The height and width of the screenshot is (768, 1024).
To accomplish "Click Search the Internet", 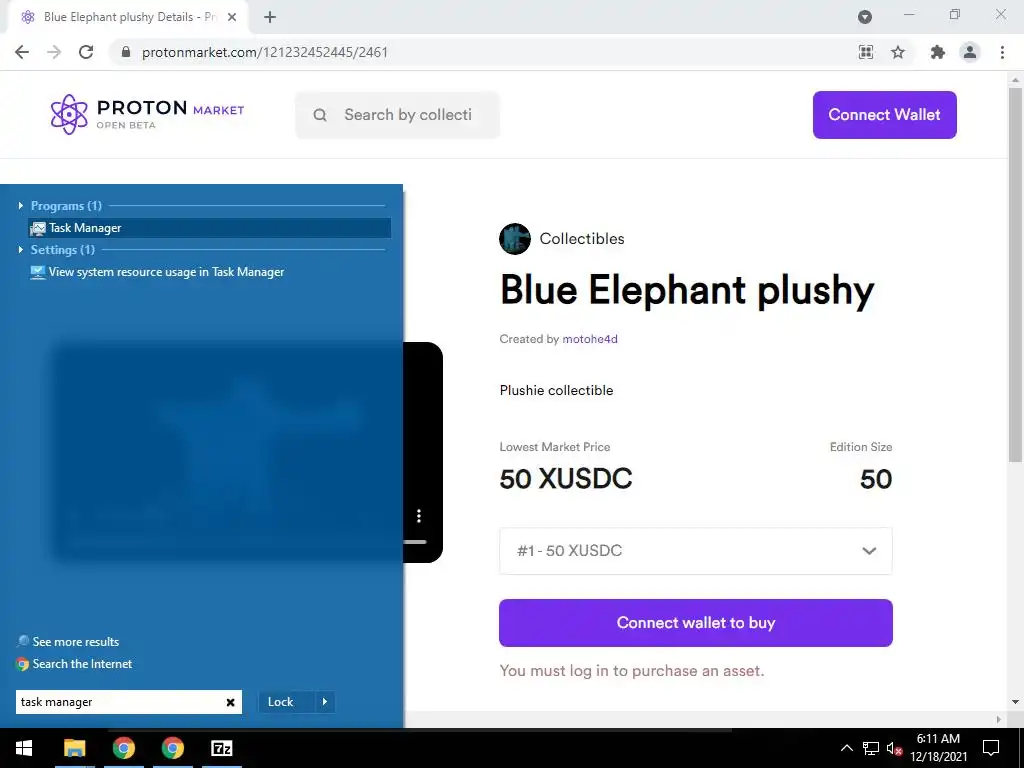I will (74, 664).
